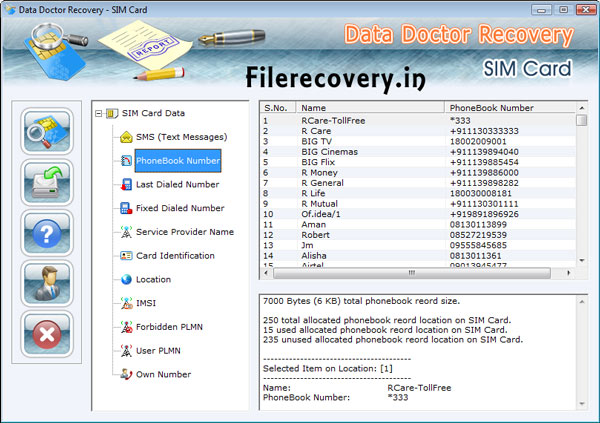Click details pane scrollbar up arrow
The height and width of the screenshot is (423, 600).
tap(582, 302)
